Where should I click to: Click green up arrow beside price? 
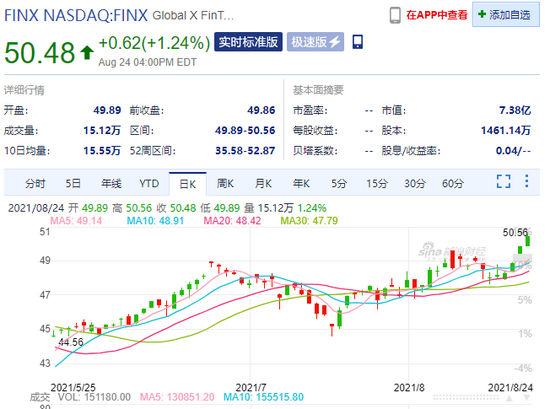[87, 53]
